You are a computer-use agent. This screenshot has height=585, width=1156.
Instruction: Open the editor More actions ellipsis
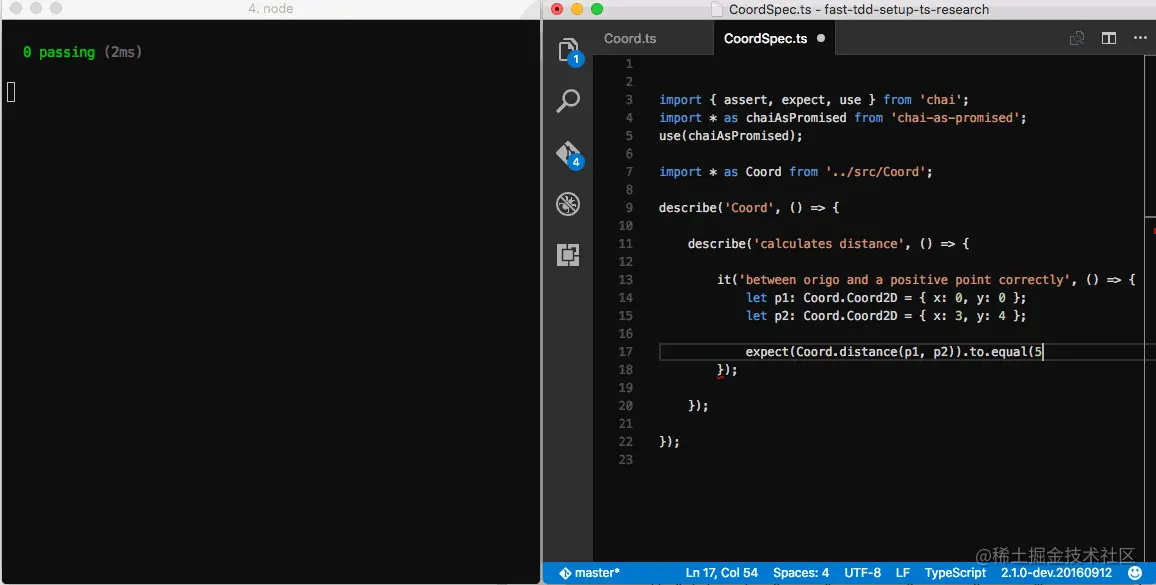click(1141, 38)
